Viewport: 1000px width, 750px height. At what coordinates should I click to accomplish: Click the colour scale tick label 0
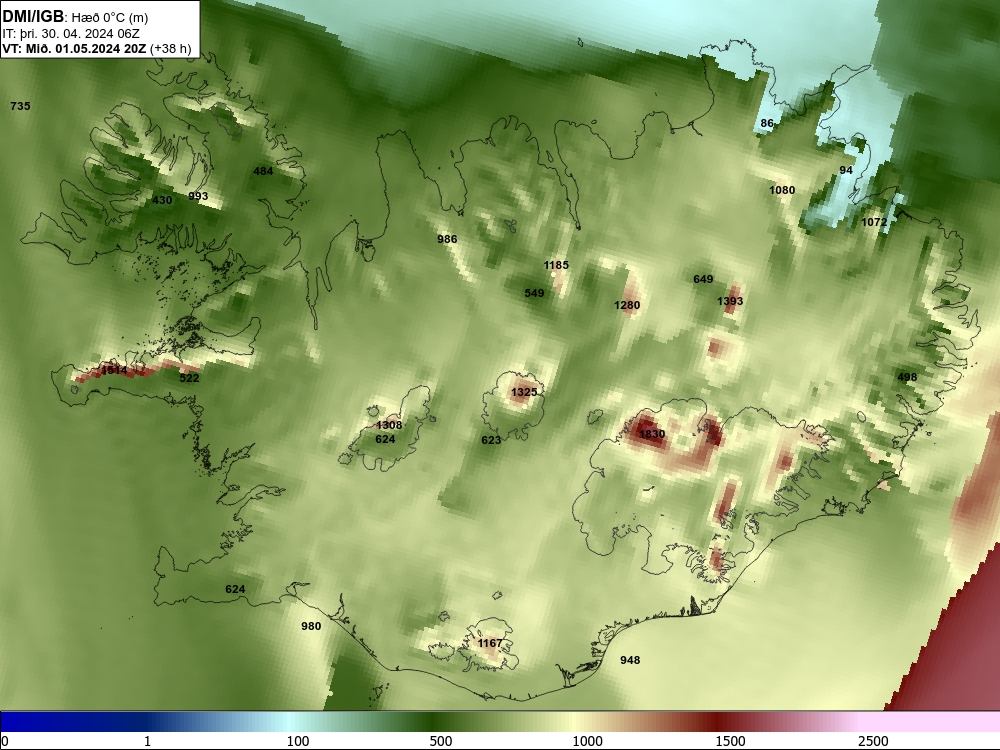pyautogui.click(x=6, y=741)
